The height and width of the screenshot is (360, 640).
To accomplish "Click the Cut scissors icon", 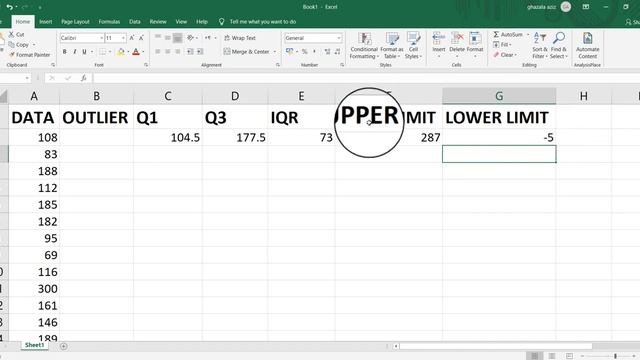I will click(11, 34).
